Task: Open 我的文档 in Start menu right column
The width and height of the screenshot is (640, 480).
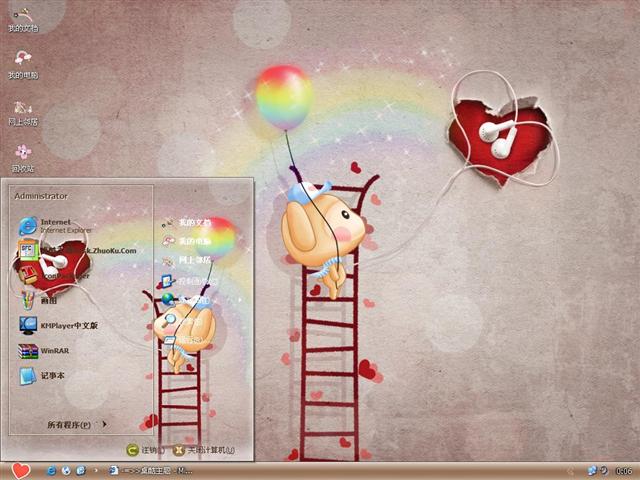Action: click(x=186, y=223)
